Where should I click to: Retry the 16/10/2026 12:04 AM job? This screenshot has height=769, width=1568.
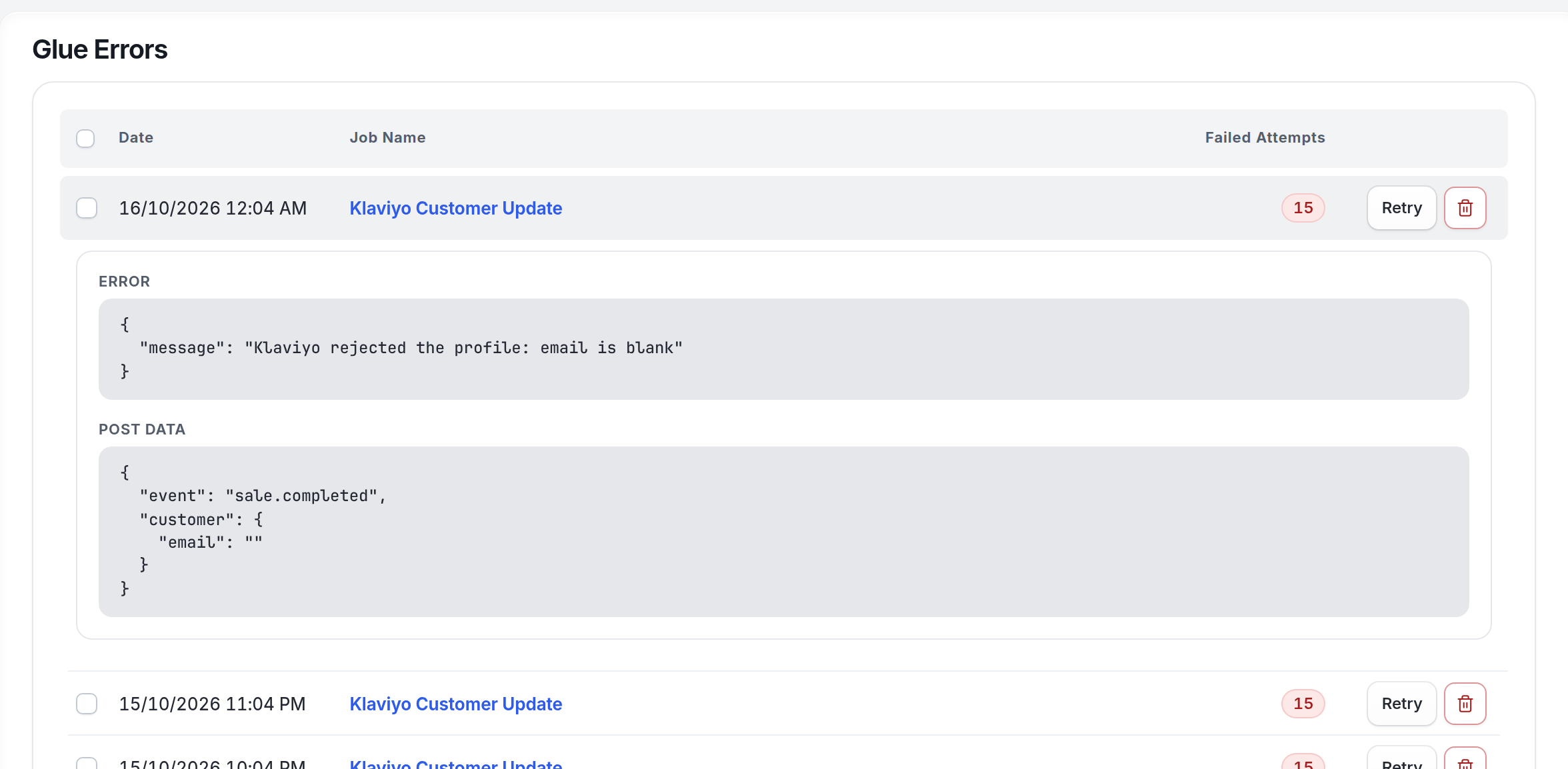coord(1401,208)
